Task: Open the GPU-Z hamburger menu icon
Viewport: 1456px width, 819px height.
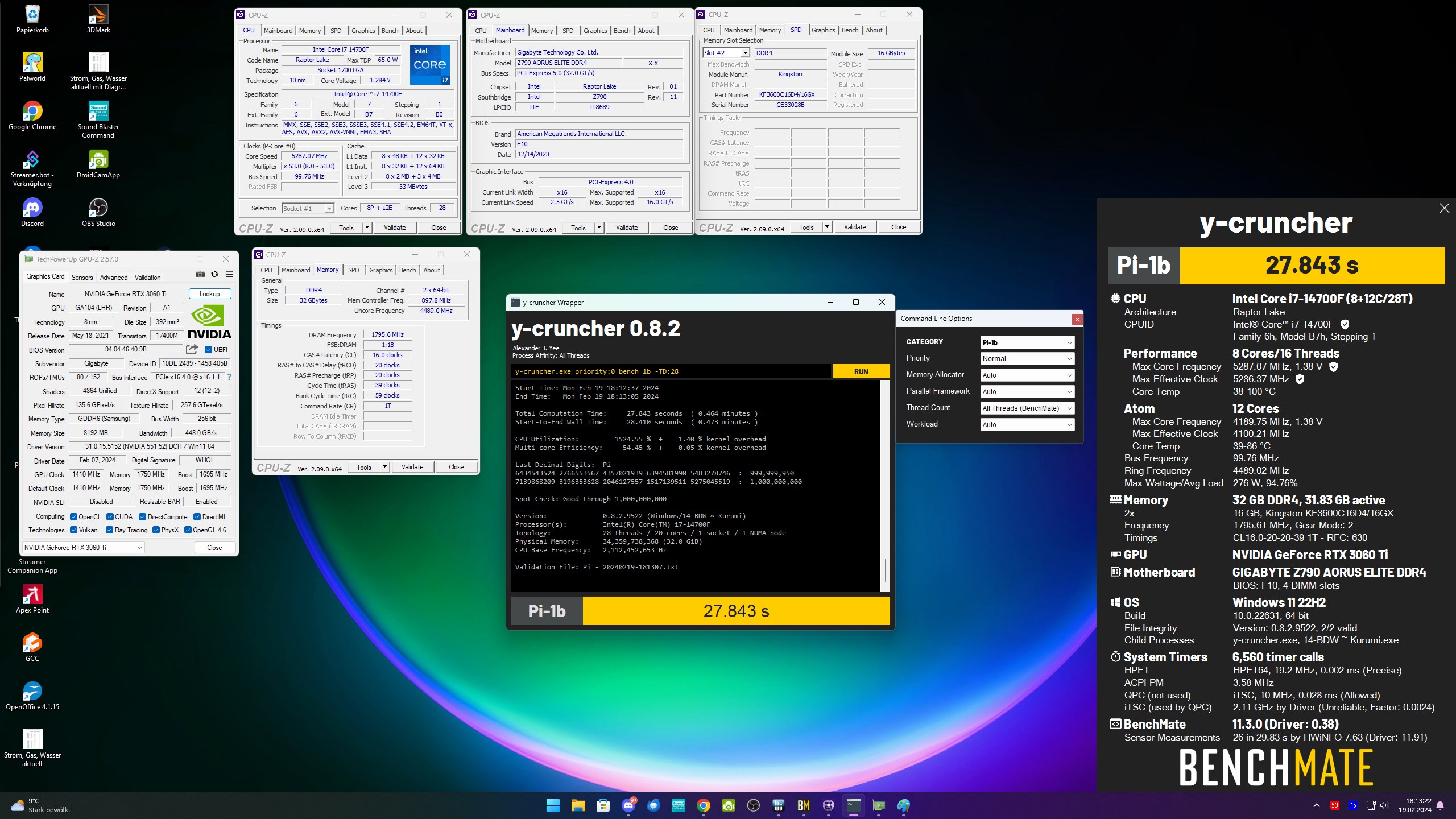Action: point(229,274)
